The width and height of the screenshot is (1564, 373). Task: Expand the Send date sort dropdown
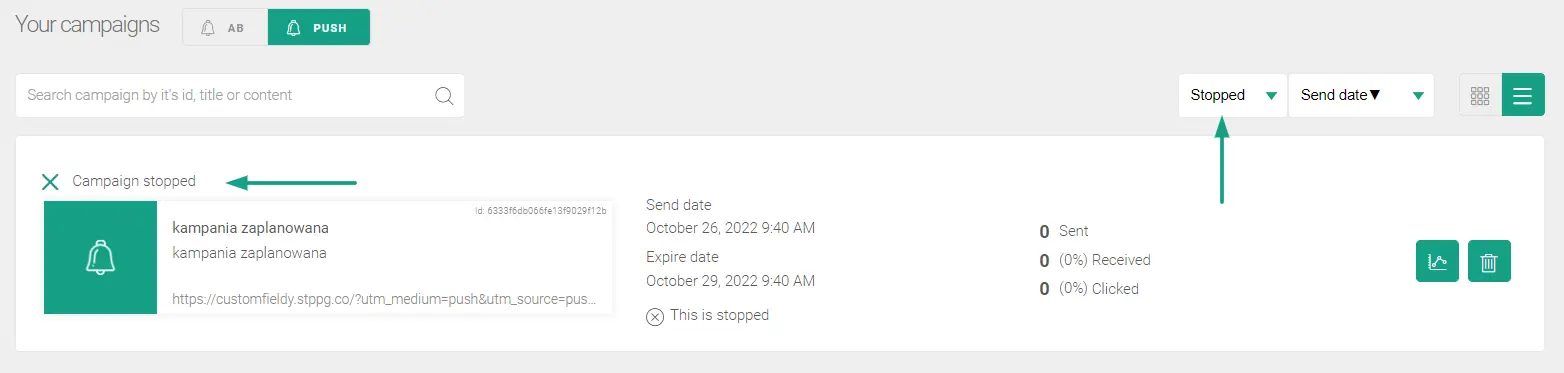click(x=1361, y=95)
